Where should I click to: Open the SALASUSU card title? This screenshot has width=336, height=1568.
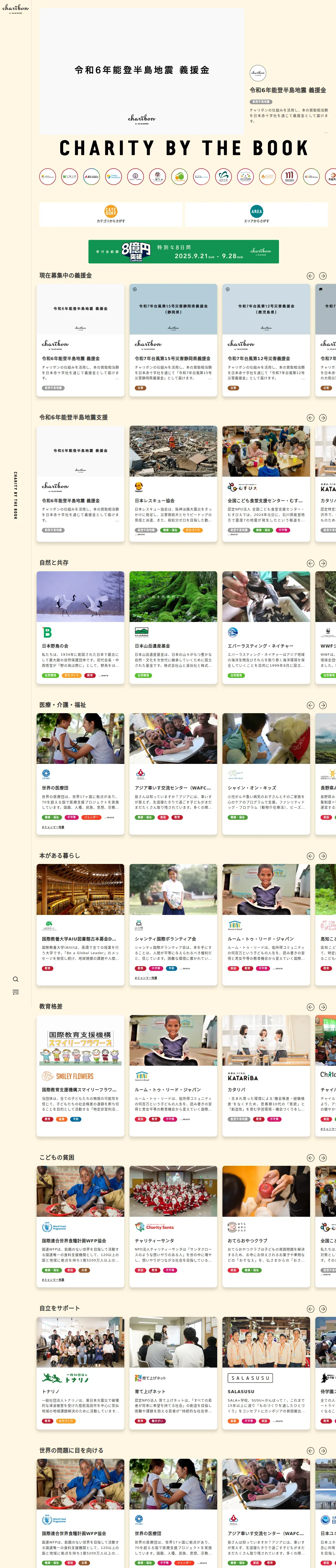241,1392
